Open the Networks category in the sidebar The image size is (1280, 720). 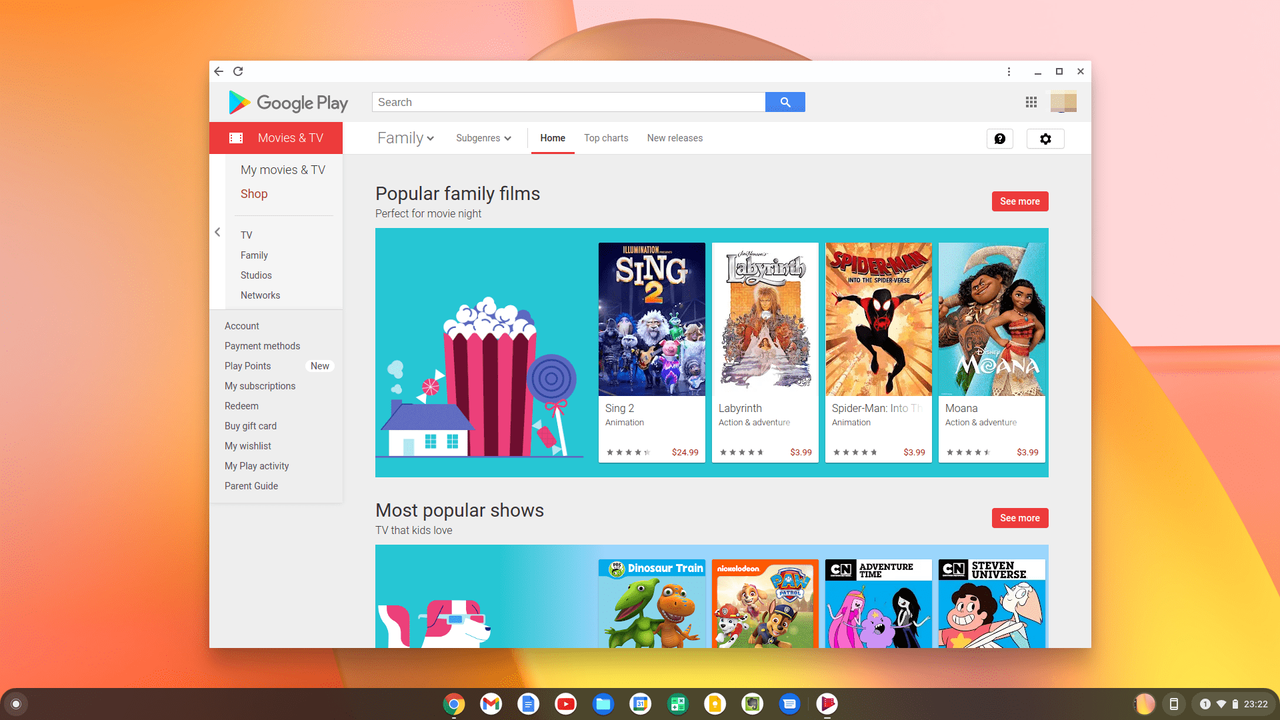point(260,295)
